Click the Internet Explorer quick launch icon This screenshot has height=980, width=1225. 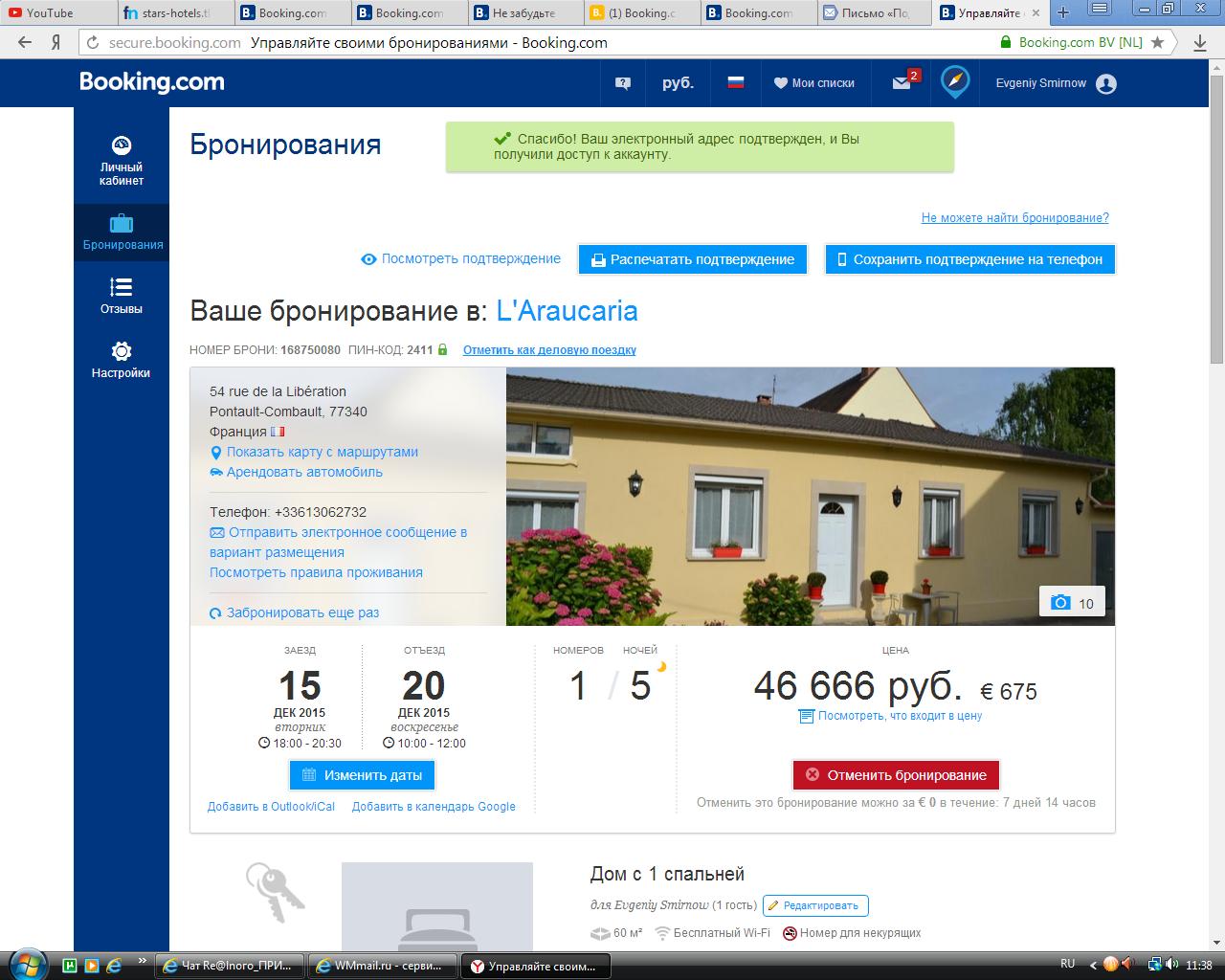point(113,966)
